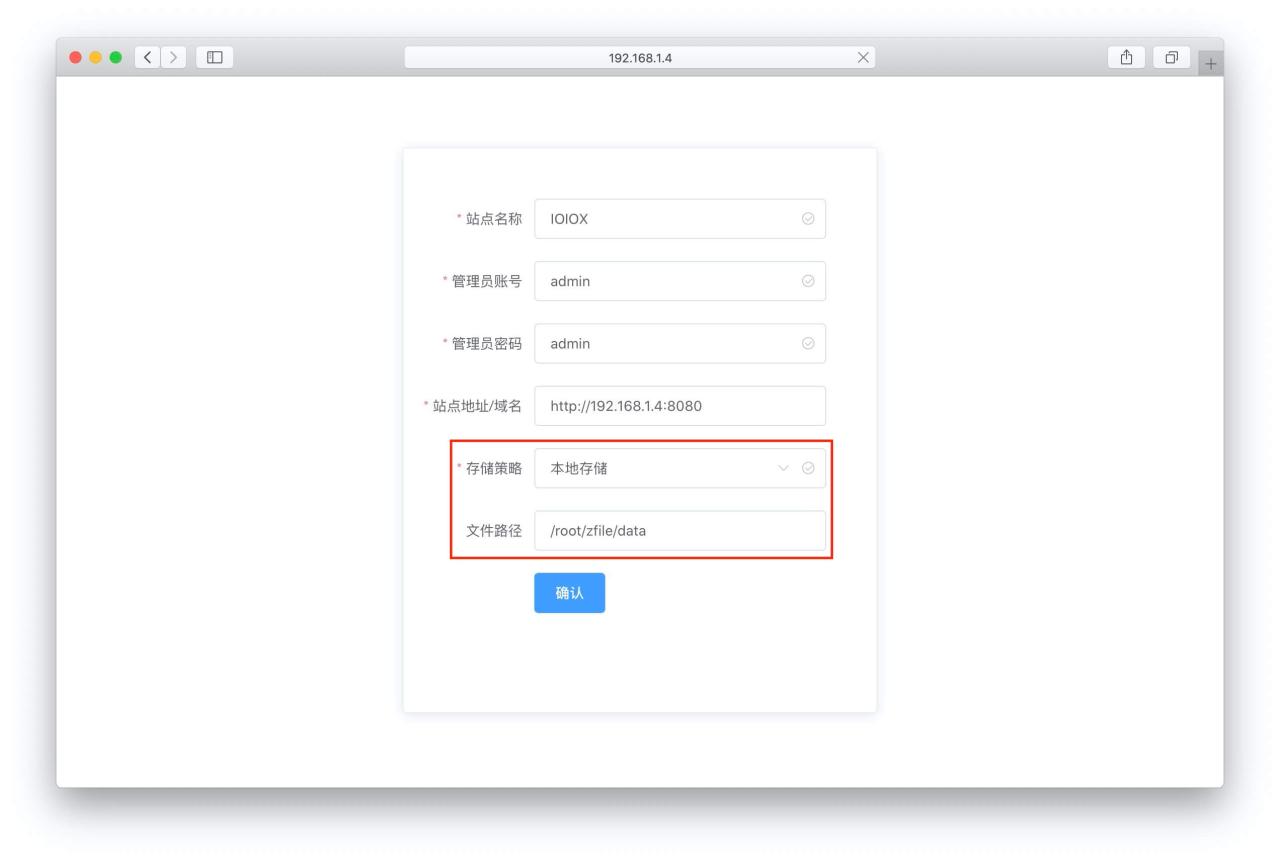Click the 管理员密码 password field

tap(660, 343)
